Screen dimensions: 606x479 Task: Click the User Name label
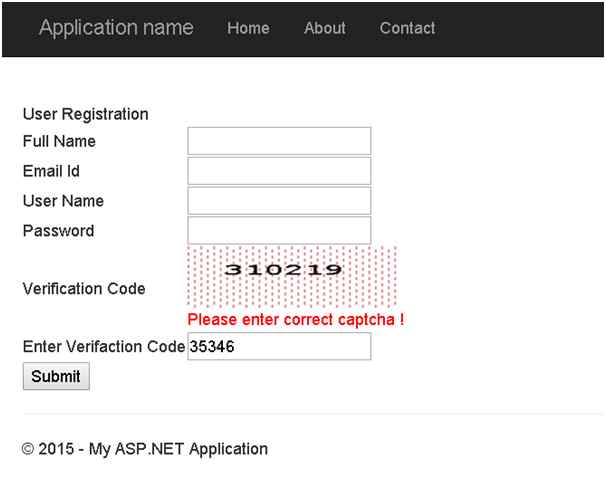(x=63, y=201)
